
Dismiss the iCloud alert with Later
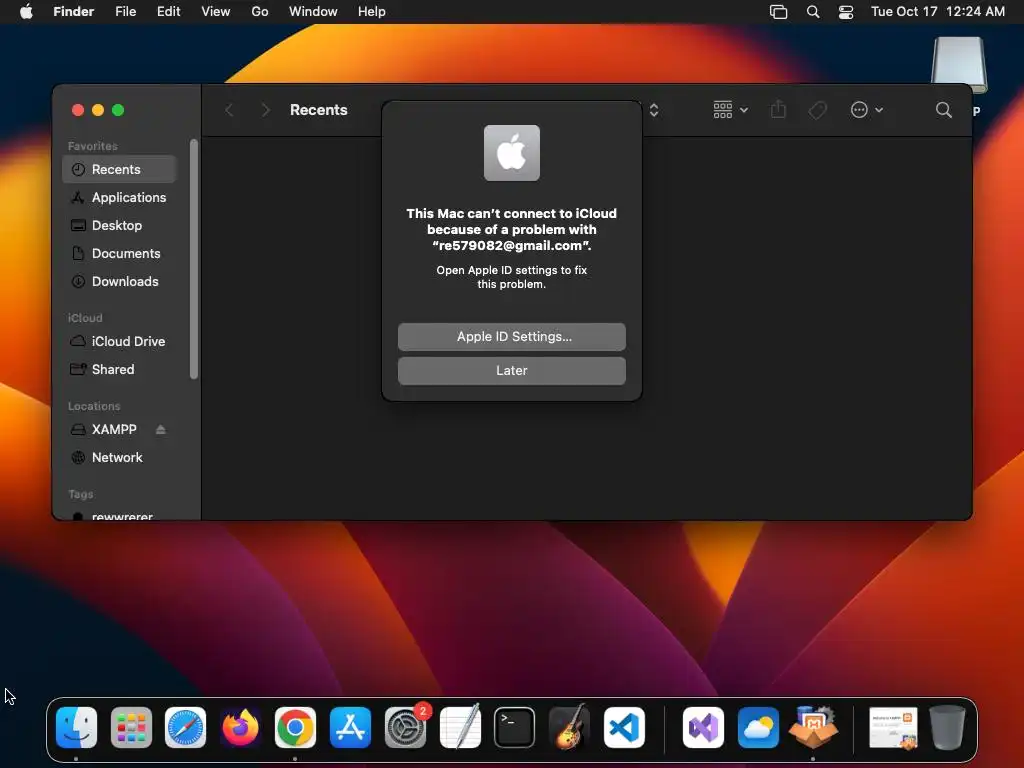[511, 370]
